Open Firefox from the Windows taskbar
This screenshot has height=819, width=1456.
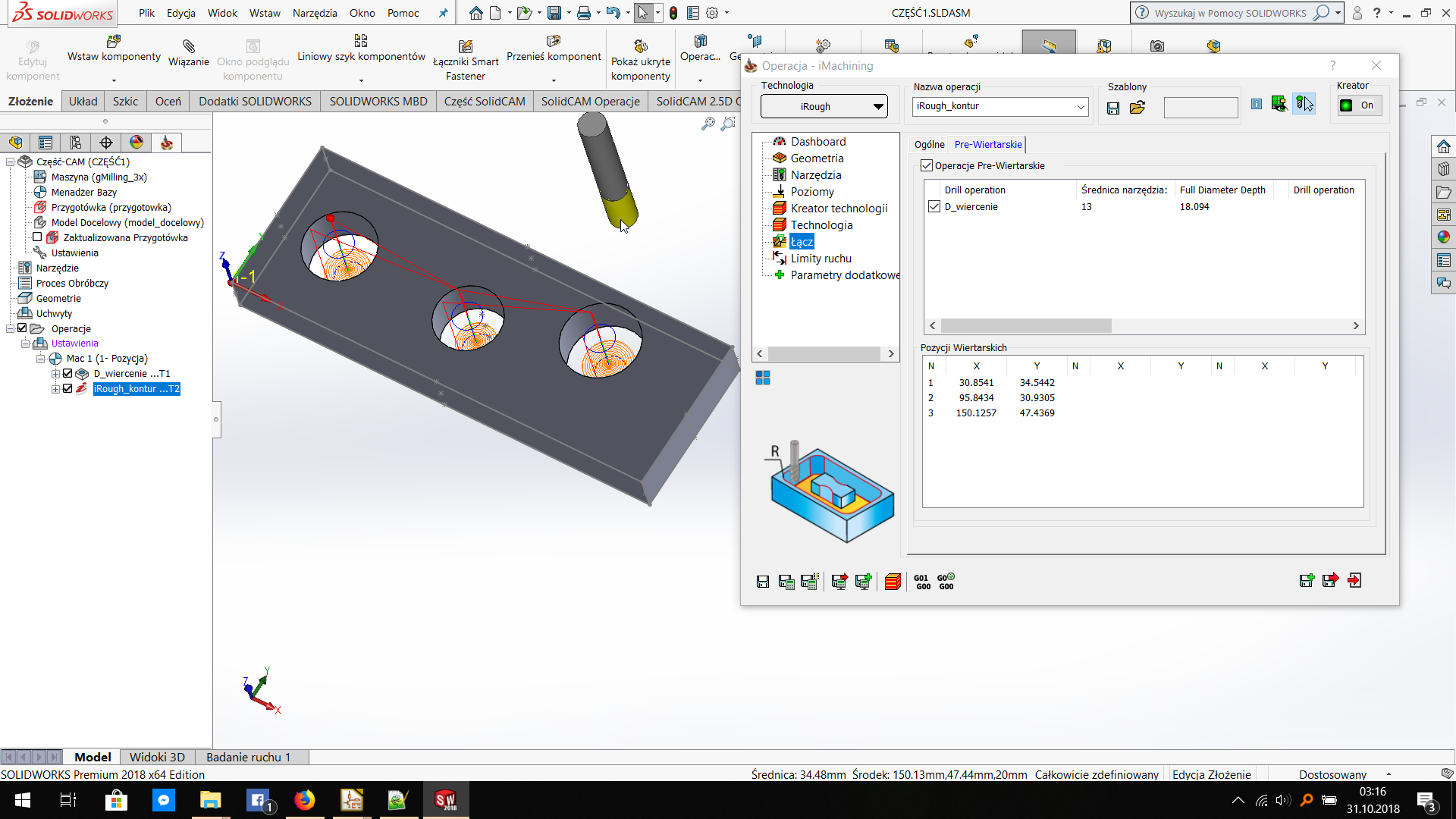(x=305, y=800)
